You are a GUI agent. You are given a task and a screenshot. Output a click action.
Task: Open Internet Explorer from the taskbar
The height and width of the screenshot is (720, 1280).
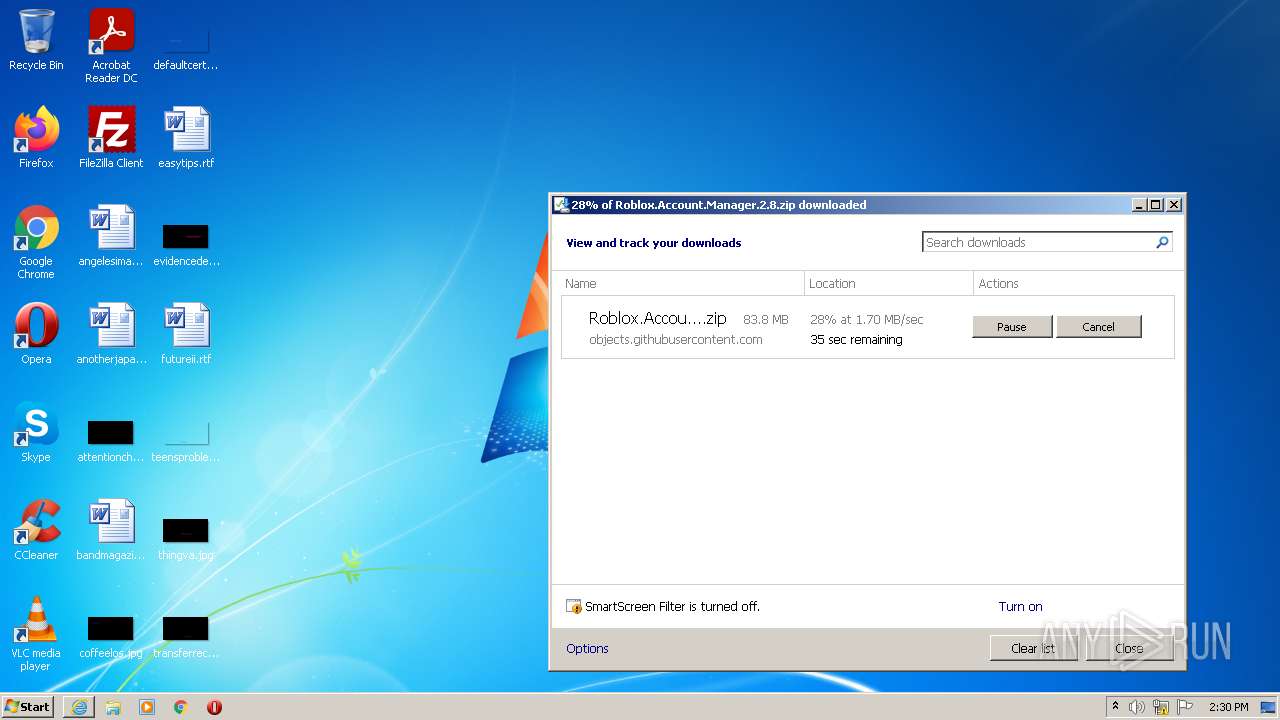[x=79, y=707]
